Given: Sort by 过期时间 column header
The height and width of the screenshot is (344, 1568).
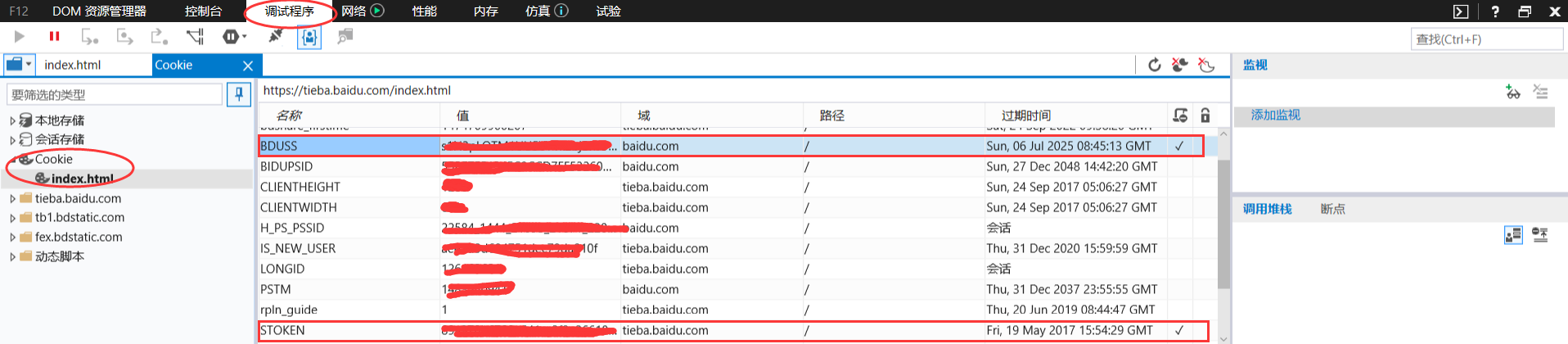Looking at the screenshot, I should coord(1026,115).
